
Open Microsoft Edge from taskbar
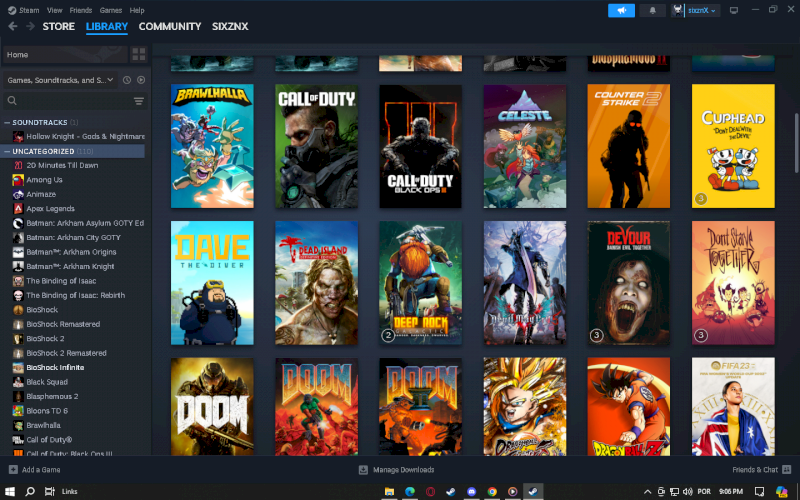coord(410,491)
